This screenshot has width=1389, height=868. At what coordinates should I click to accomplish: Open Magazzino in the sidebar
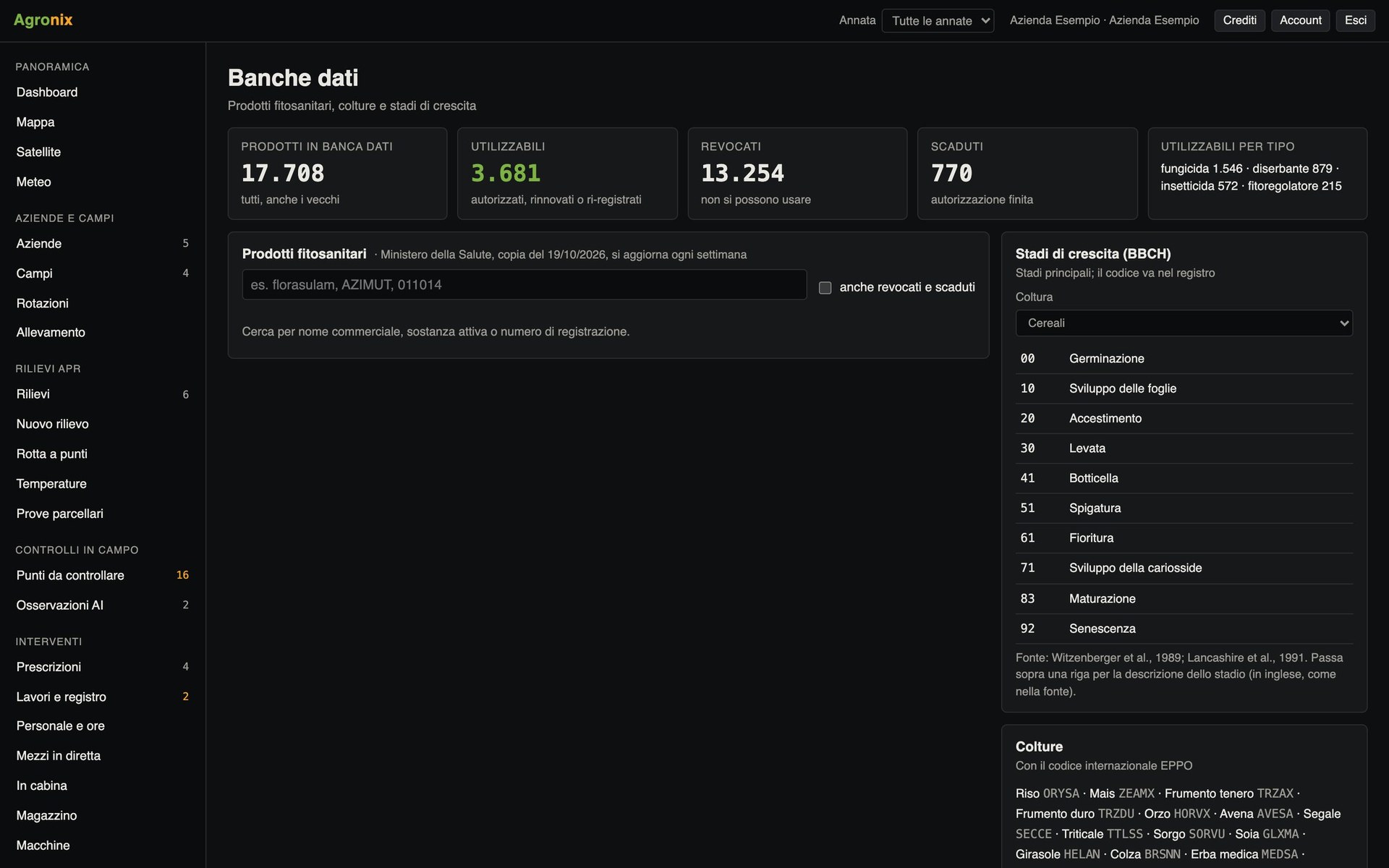click(x=103, y=815)
